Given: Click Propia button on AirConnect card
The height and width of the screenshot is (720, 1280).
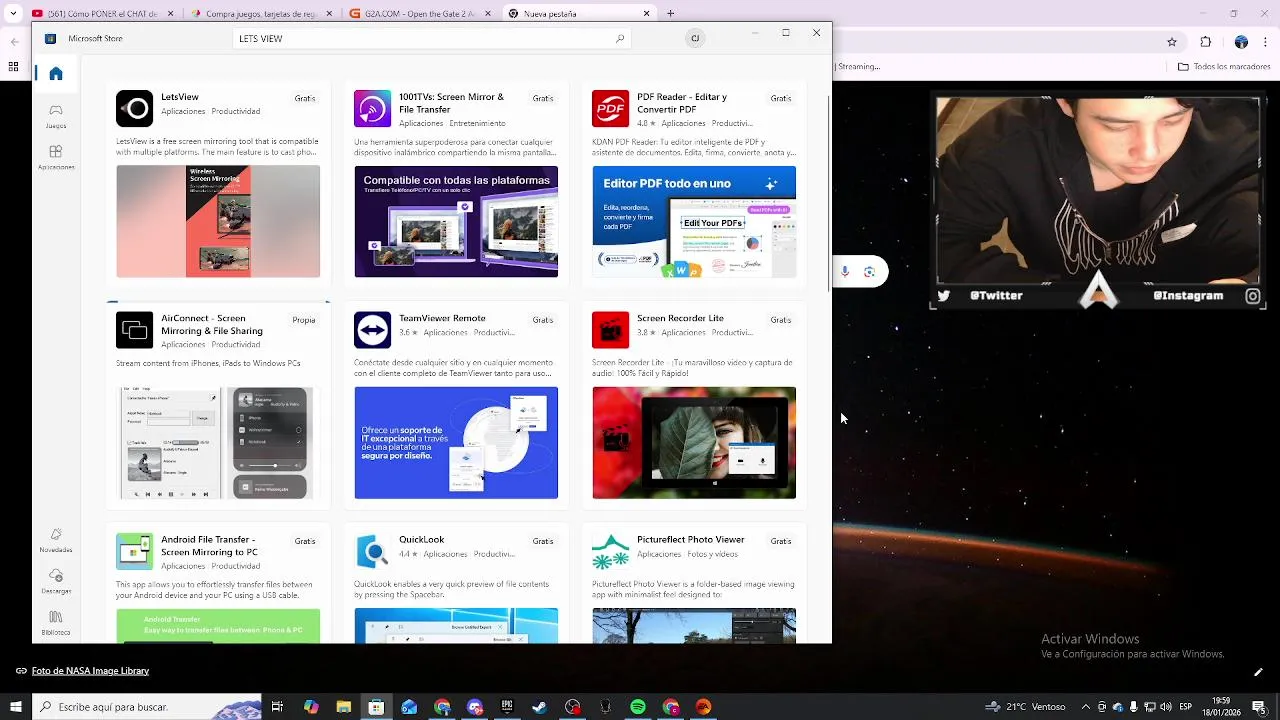Looking at the screenshot, I should point(304,320).
